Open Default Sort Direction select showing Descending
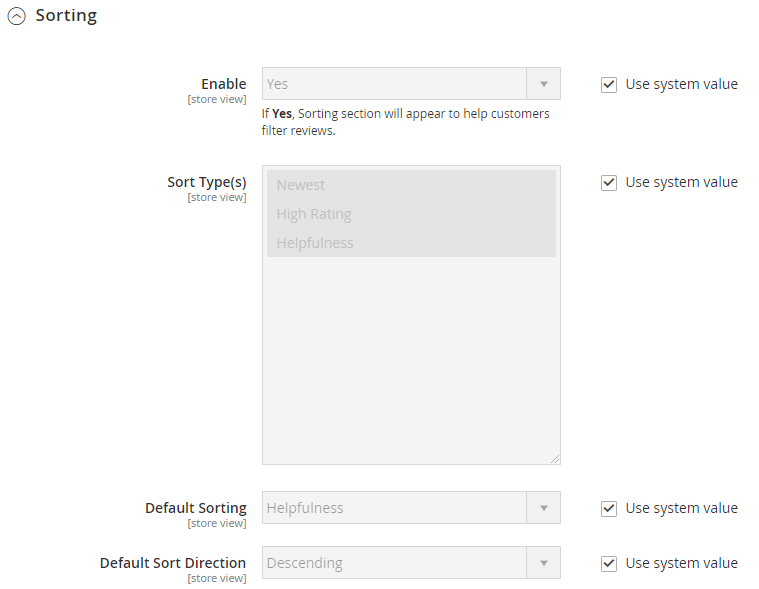759x589 pixels. pos(394,563)
